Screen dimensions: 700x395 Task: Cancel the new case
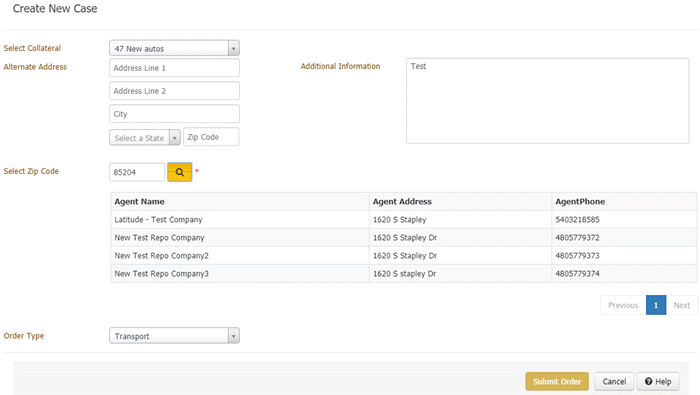pos(614,382)
